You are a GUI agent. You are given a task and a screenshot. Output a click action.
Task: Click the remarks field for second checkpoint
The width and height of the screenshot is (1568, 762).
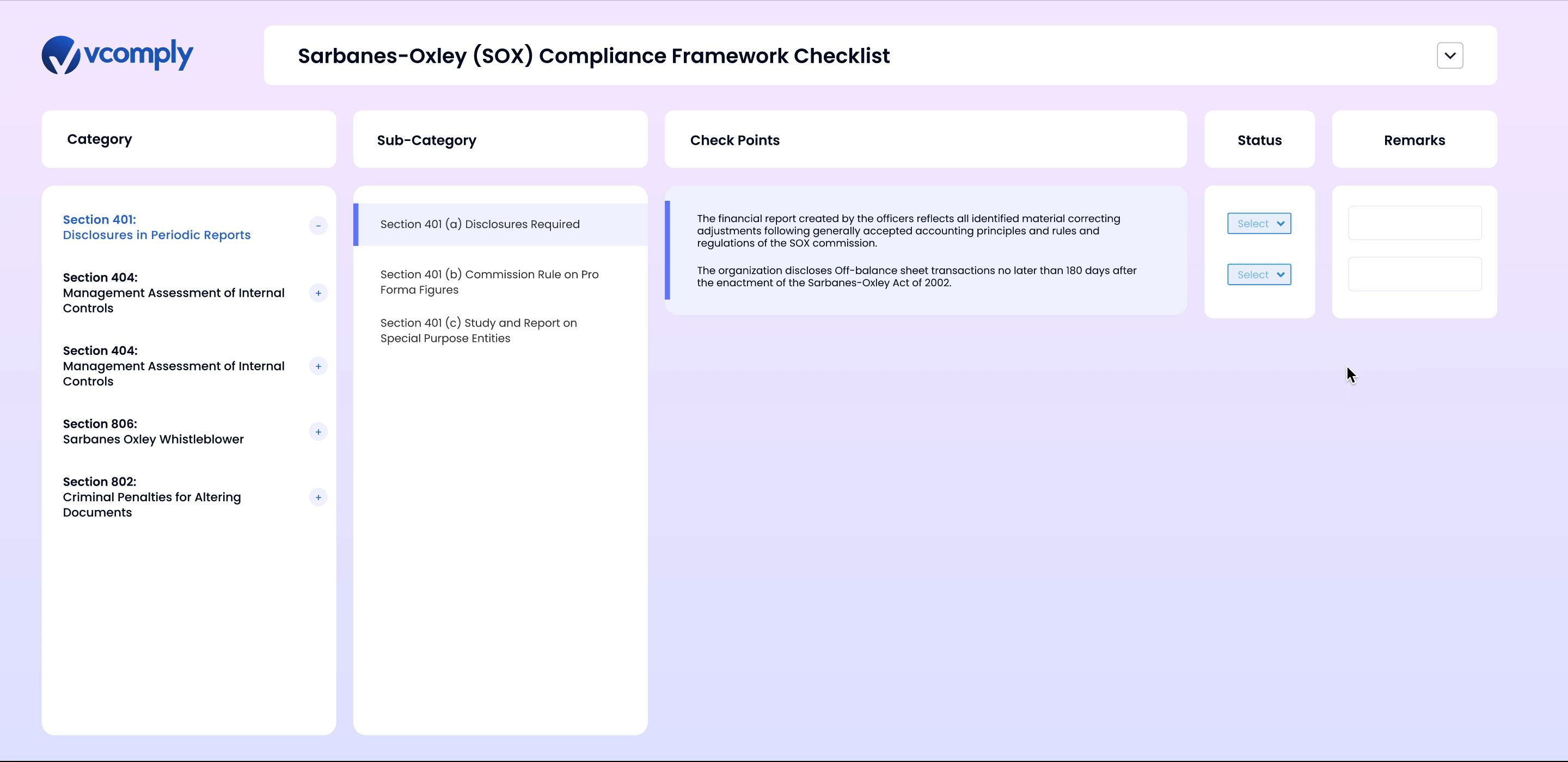1414,274
